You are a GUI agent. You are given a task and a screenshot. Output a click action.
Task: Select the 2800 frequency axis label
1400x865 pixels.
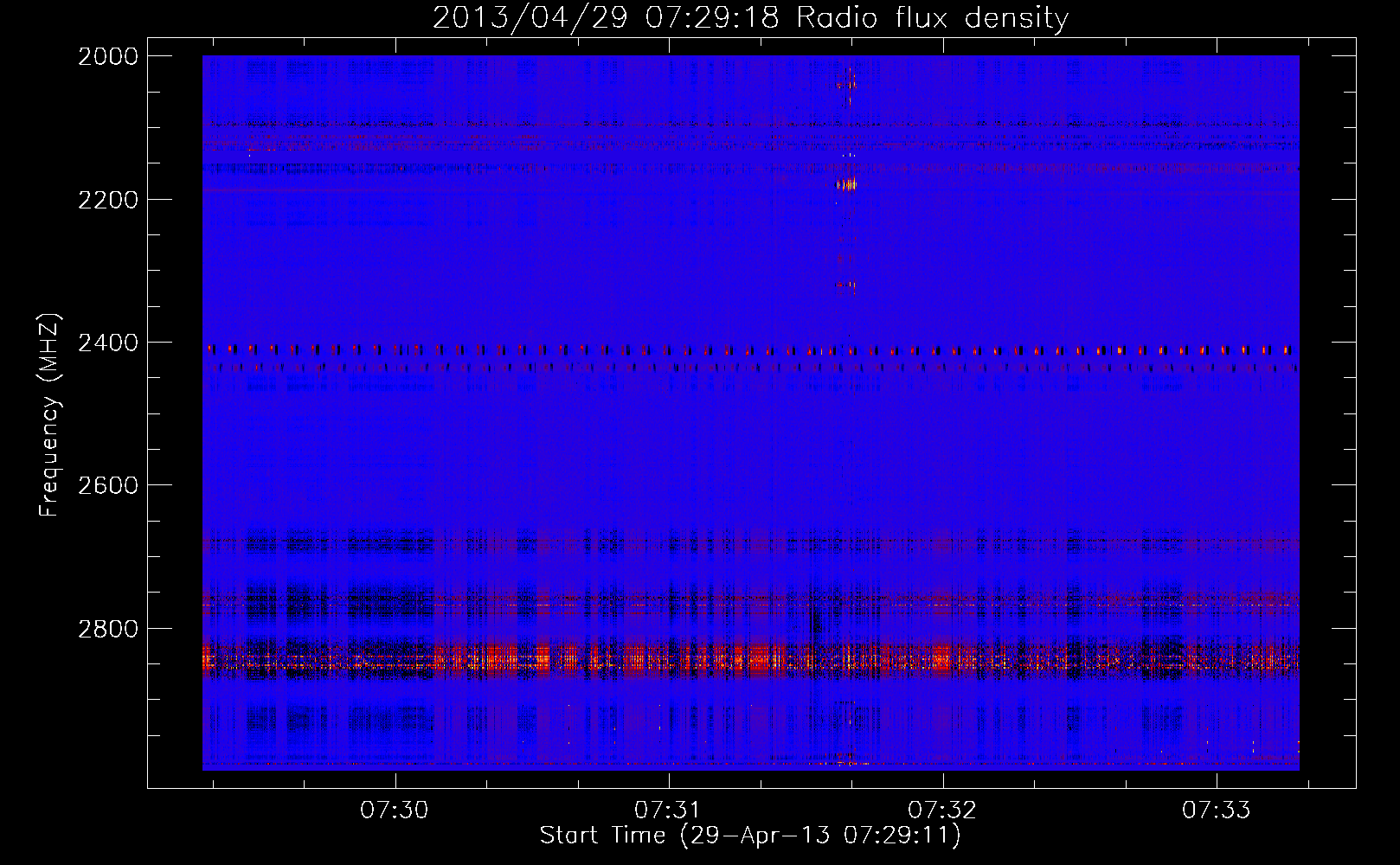pos(108,629)
